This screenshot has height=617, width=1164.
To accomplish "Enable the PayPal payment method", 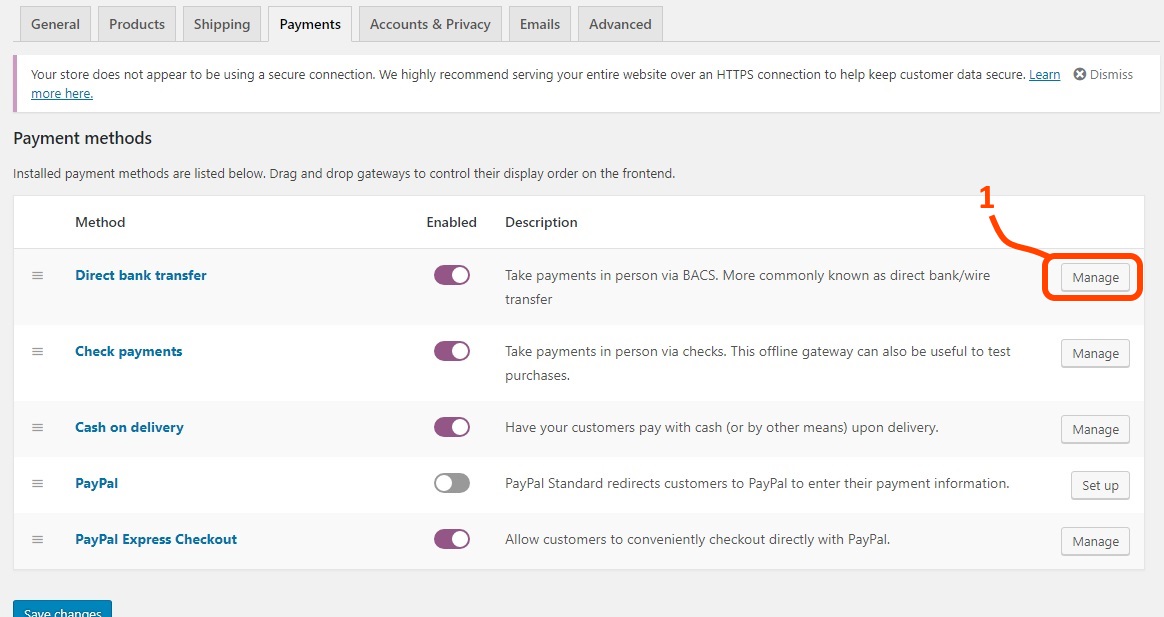I will coord(451,483).
